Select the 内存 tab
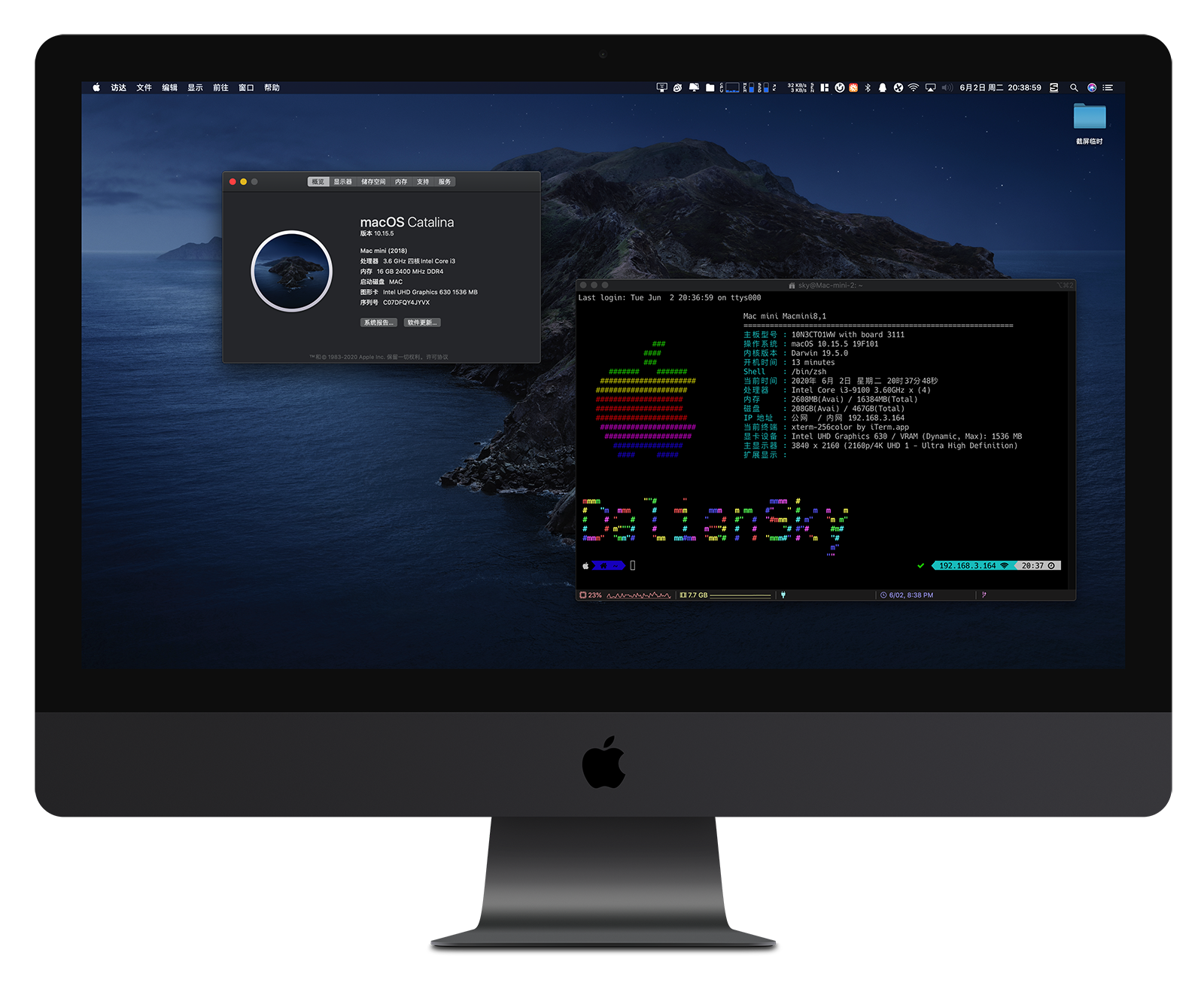The image size is (1204, 983). (401, 182)
